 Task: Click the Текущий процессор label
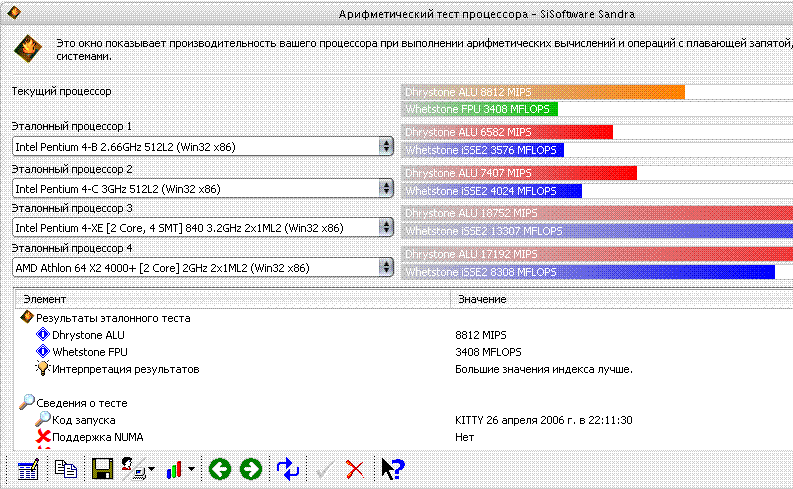click(x=61, y=92)
